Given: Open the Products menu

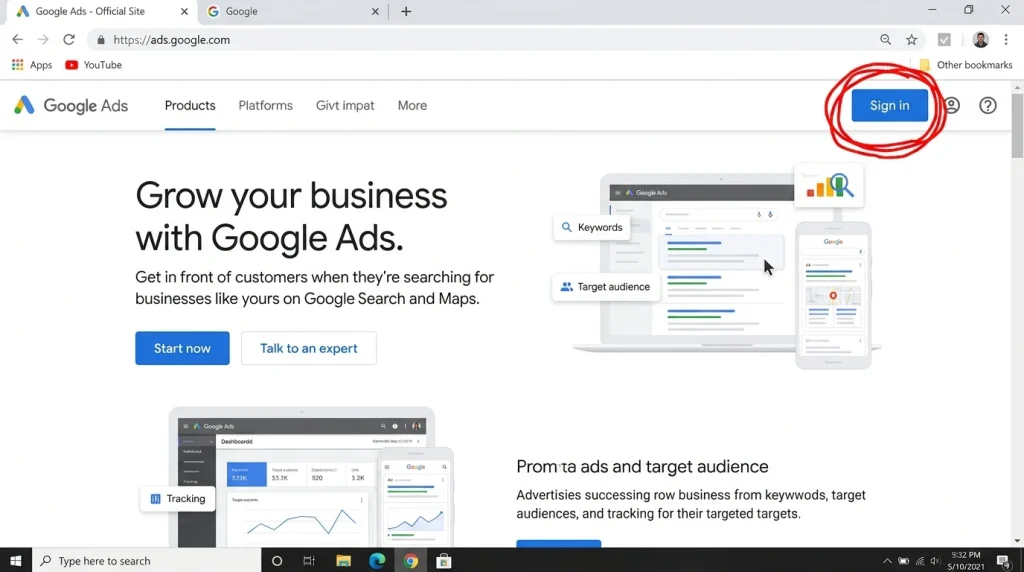Looking at the screenshot, I should point(190,105).
